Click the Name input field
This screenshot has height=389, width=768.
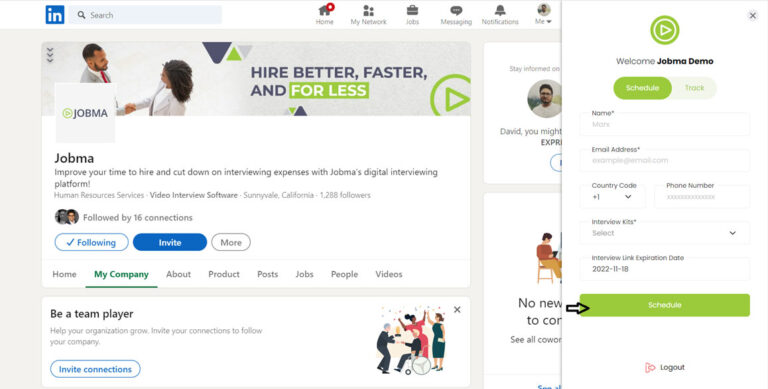(665, 124)
